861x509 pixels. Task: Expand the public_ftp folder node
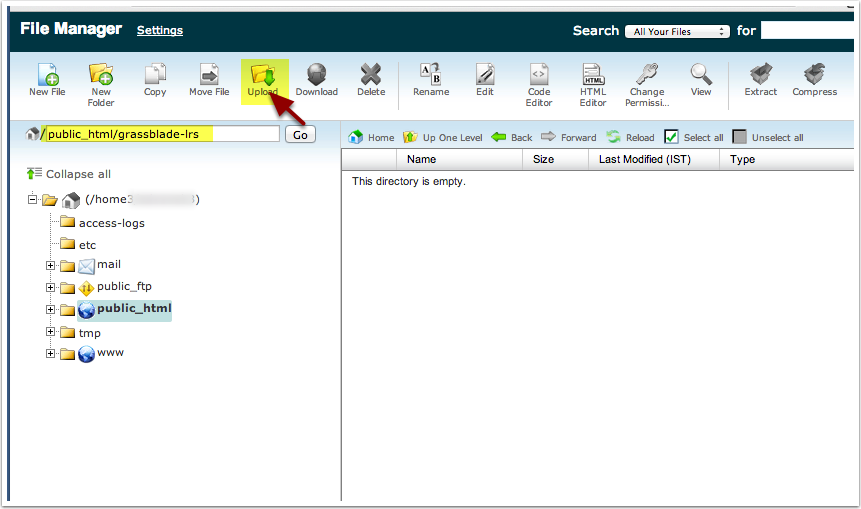click(x=50, y=288)
